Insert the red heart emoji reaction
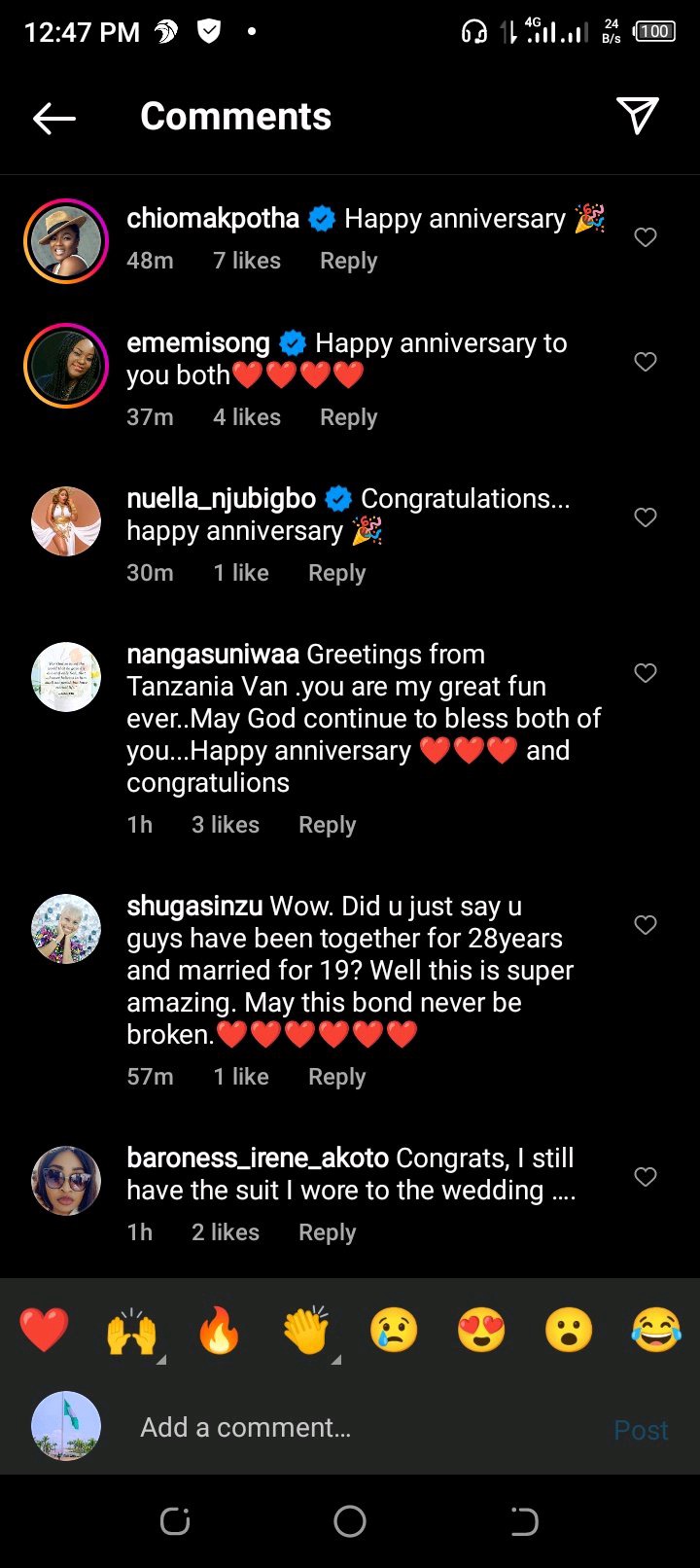Viewport: 700px width, 1568px height. [44, 1331]
